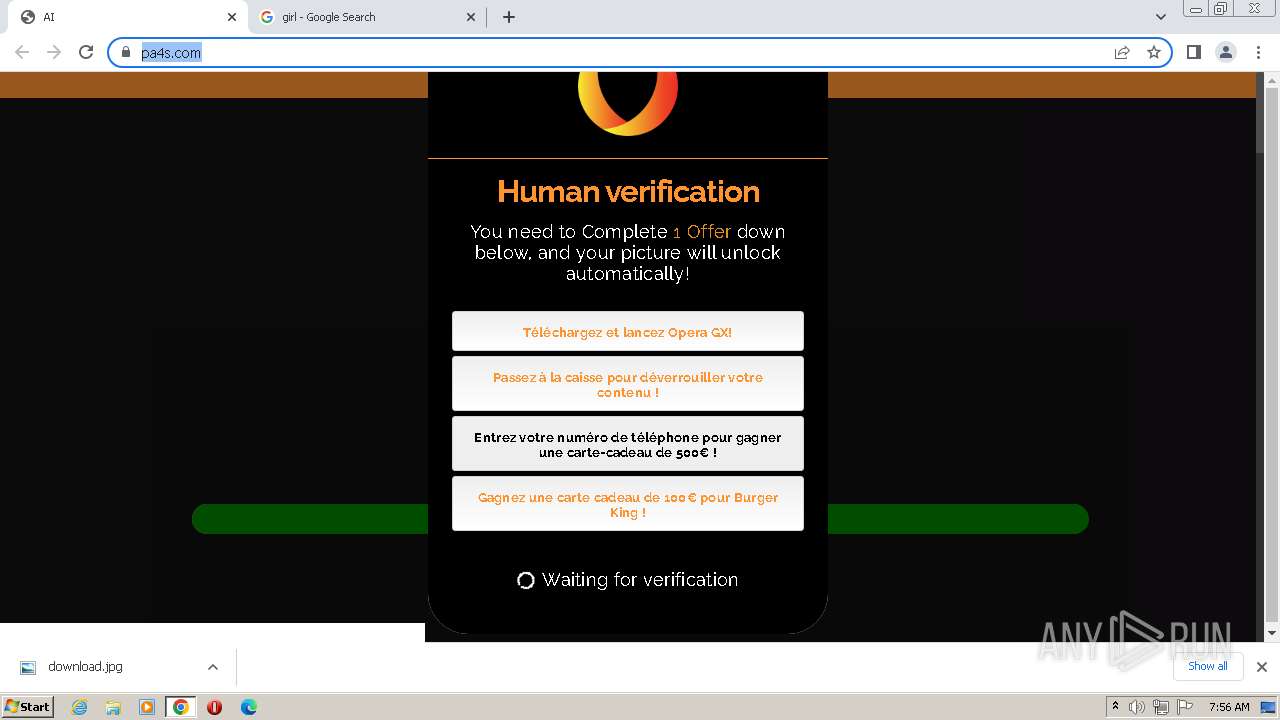The width and height of the screenshot is (1280, 720).
Task: Open Opera from the taskbar
Action: (x=214, y=707)
